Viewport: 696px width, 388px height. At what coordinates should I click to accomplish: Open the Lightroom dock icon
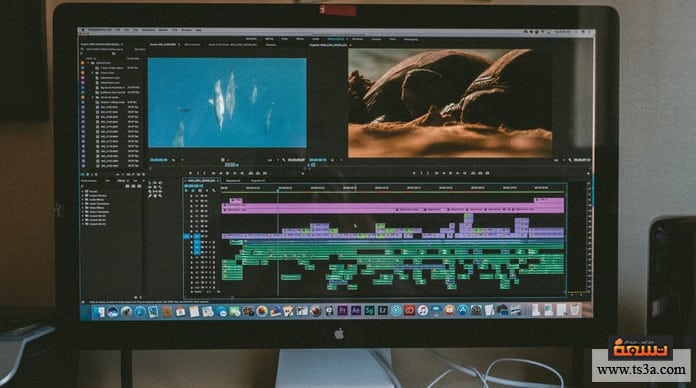pos(383,310)
